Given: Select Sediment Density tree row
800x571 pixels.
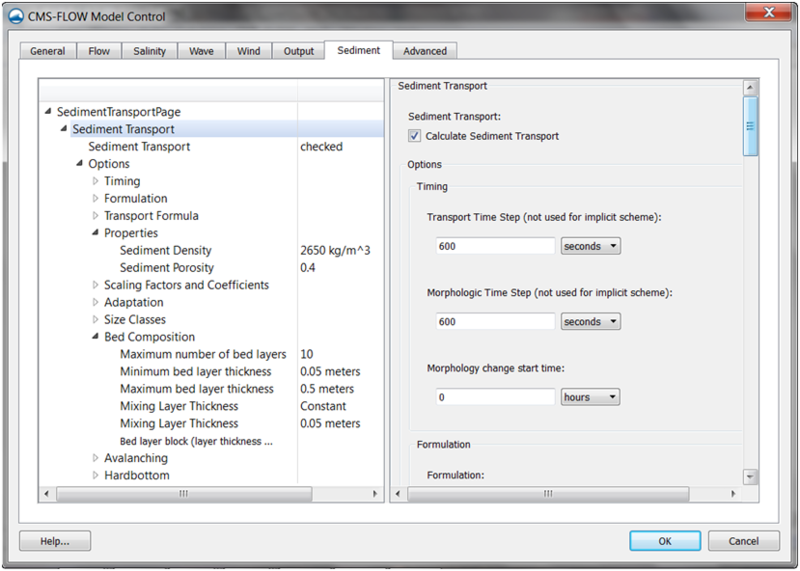Looking at the screenshot, I should pyautogui.click(x=165, y=250).
